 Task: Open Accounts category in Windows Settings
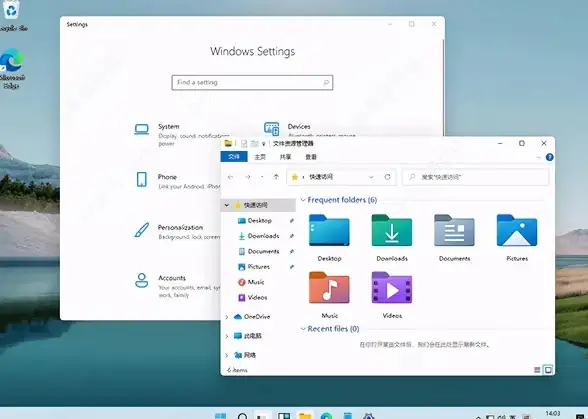coord(177,286)
